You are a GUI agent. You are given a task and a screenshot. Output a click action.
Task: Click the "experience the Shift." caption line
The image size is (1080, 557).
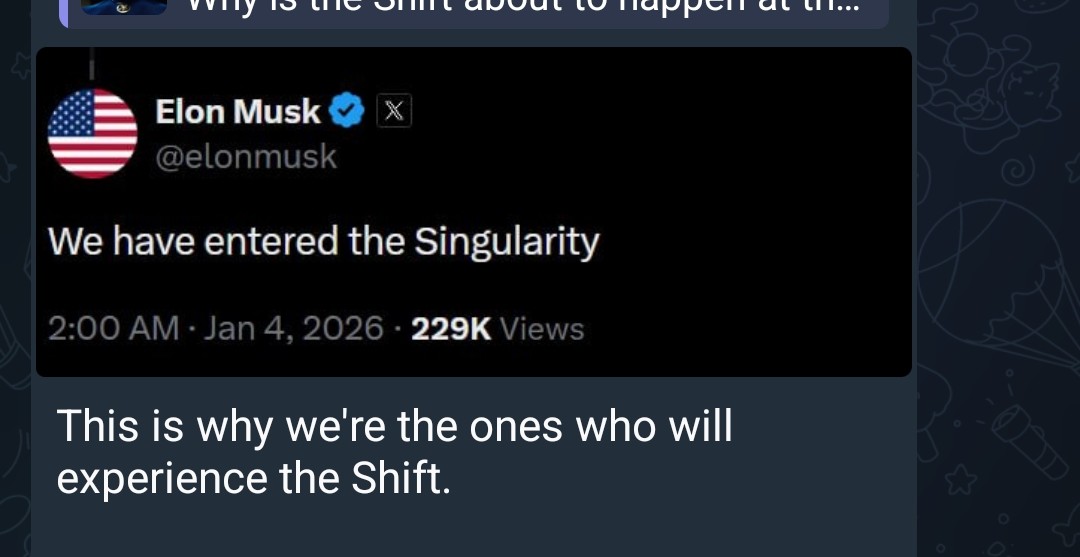tap(254, 479)
